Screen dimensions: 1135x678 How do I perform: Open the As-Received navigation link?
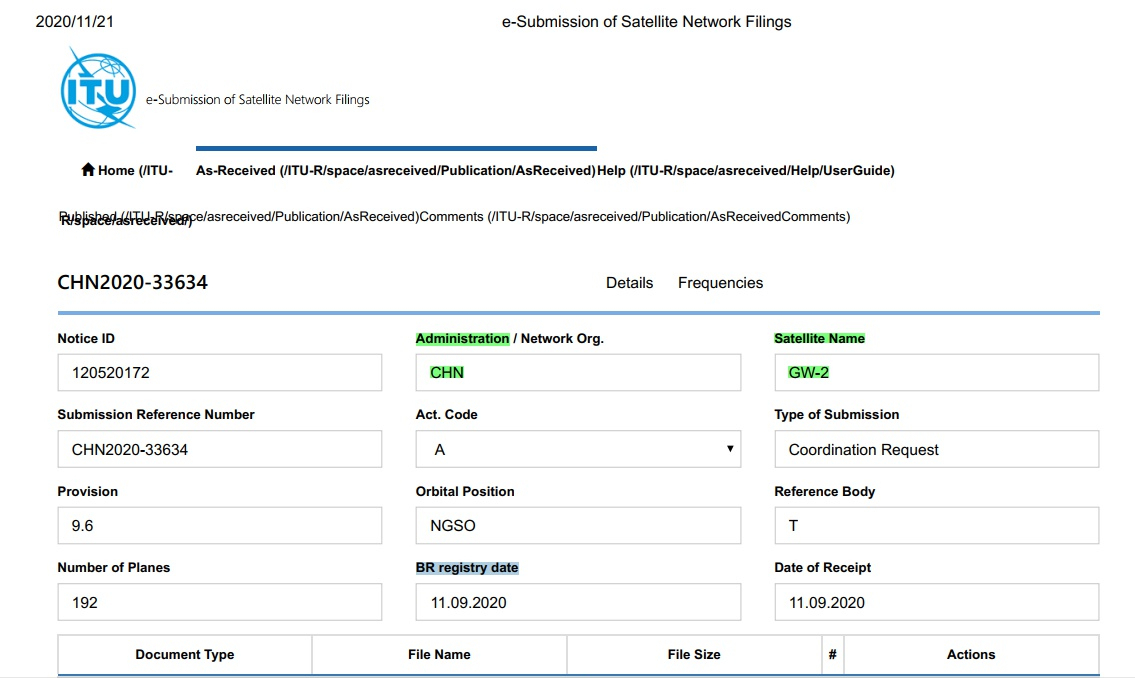395,170
